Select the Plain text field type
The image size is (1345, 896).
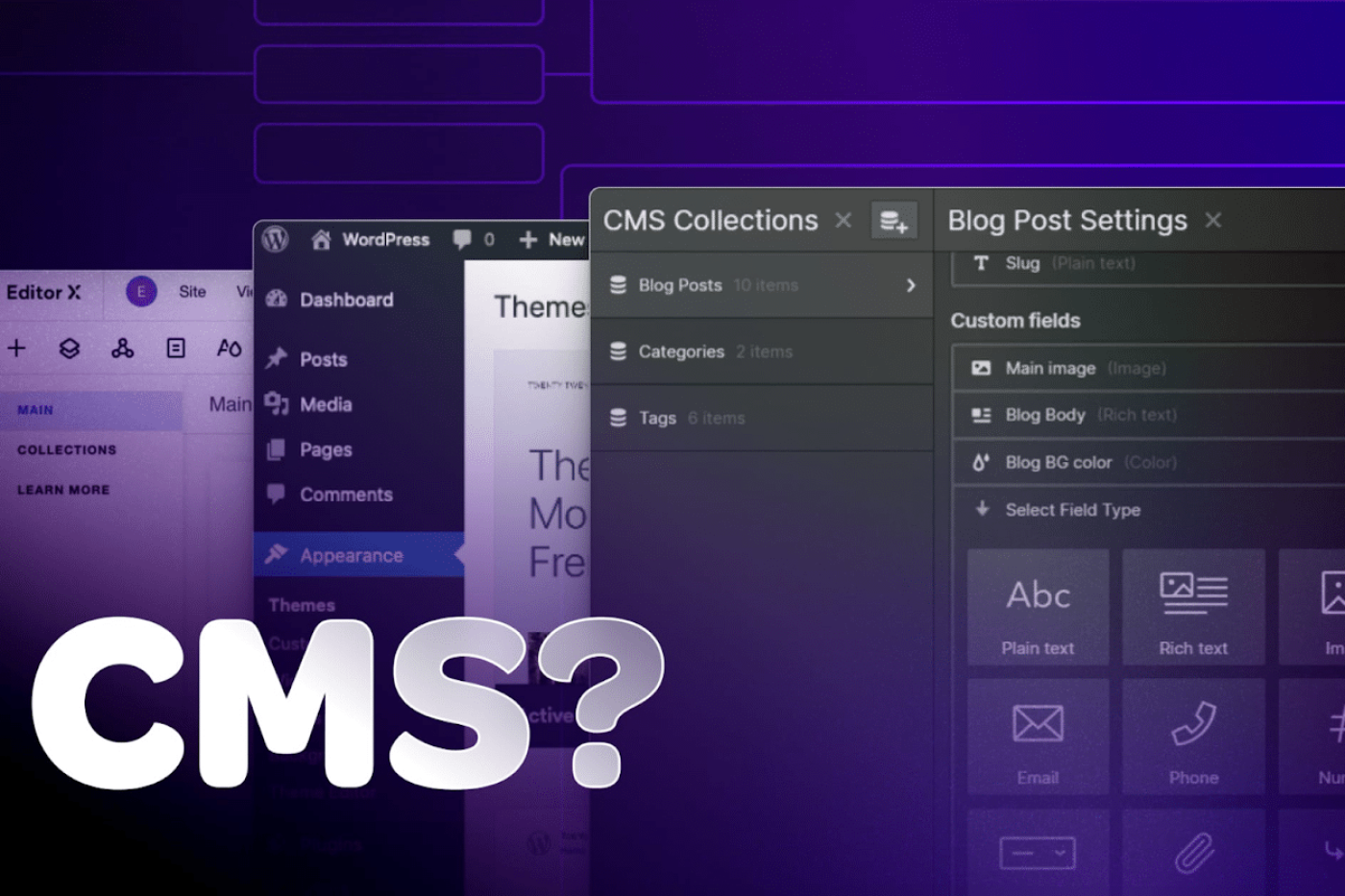(1039, 608)
